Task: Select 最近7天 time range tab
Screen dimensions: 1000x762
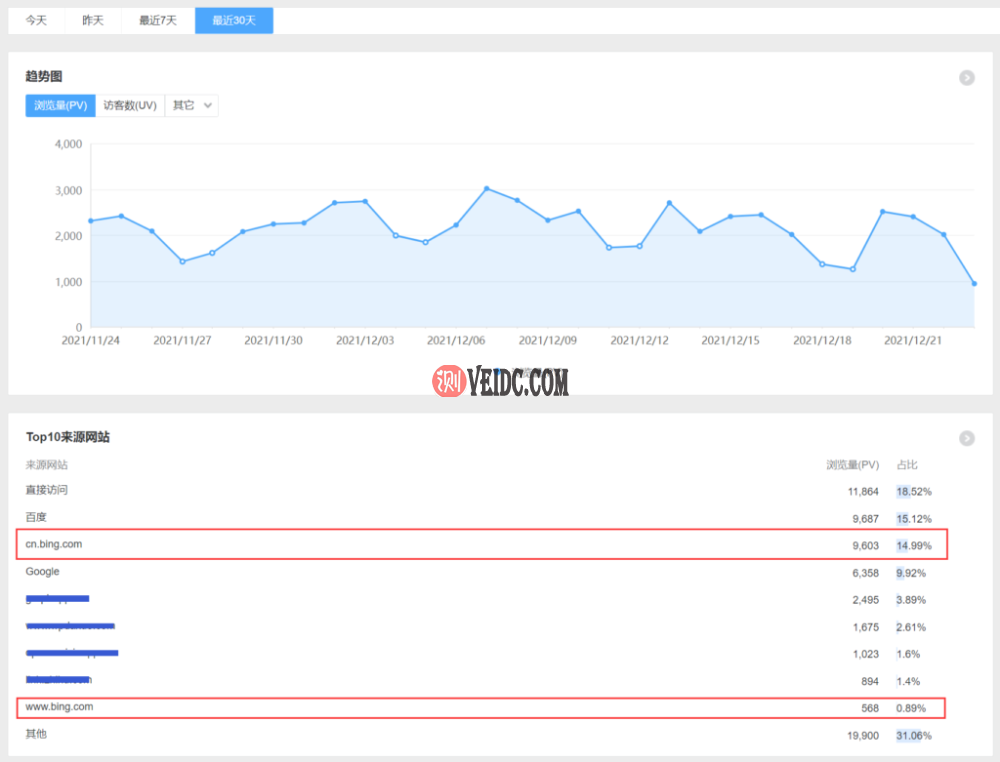Action: [x=158, y=20]
